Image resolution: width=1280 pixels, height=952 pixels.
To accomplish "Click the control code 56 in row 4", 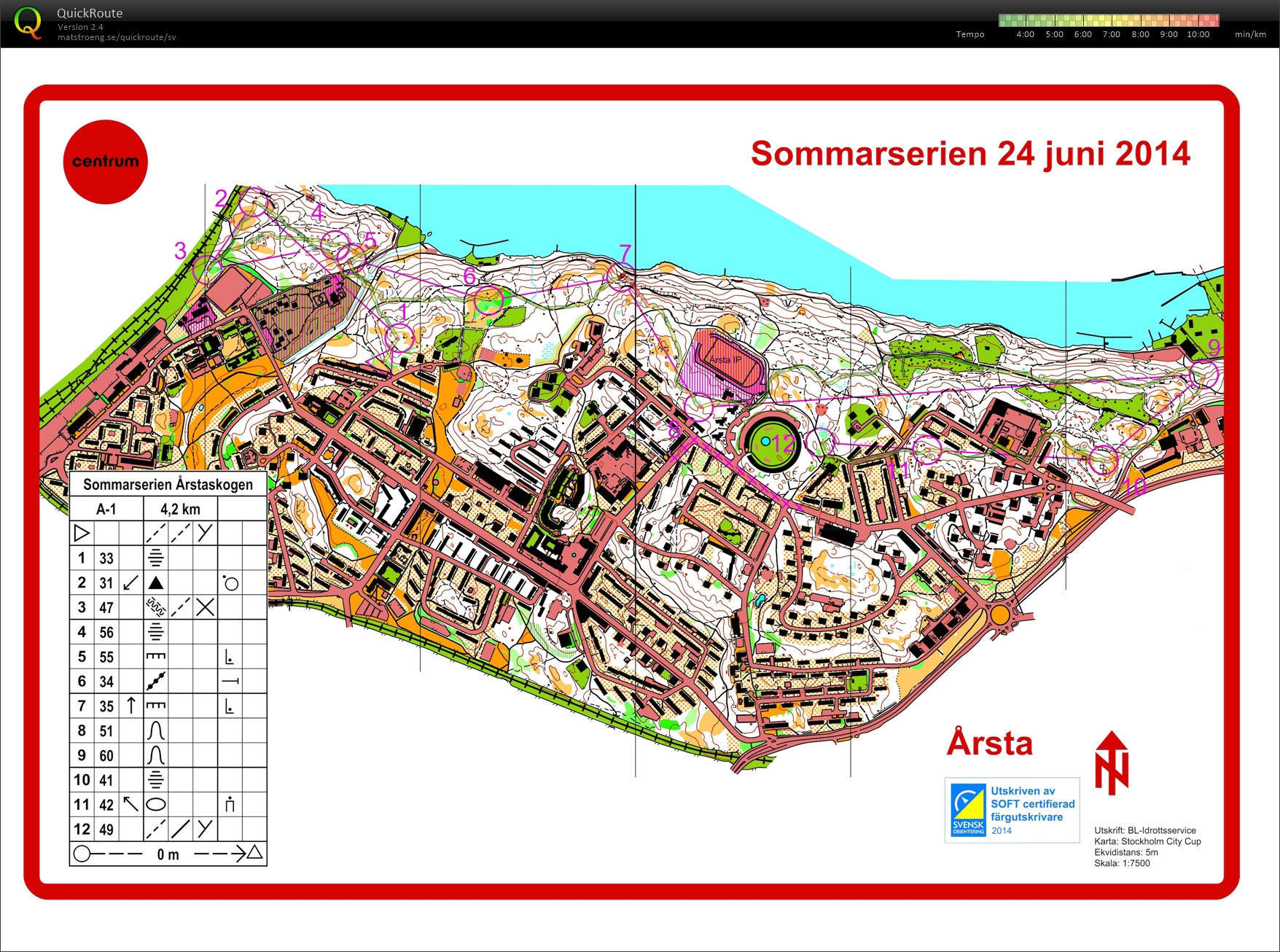I will tap(106, 632).
